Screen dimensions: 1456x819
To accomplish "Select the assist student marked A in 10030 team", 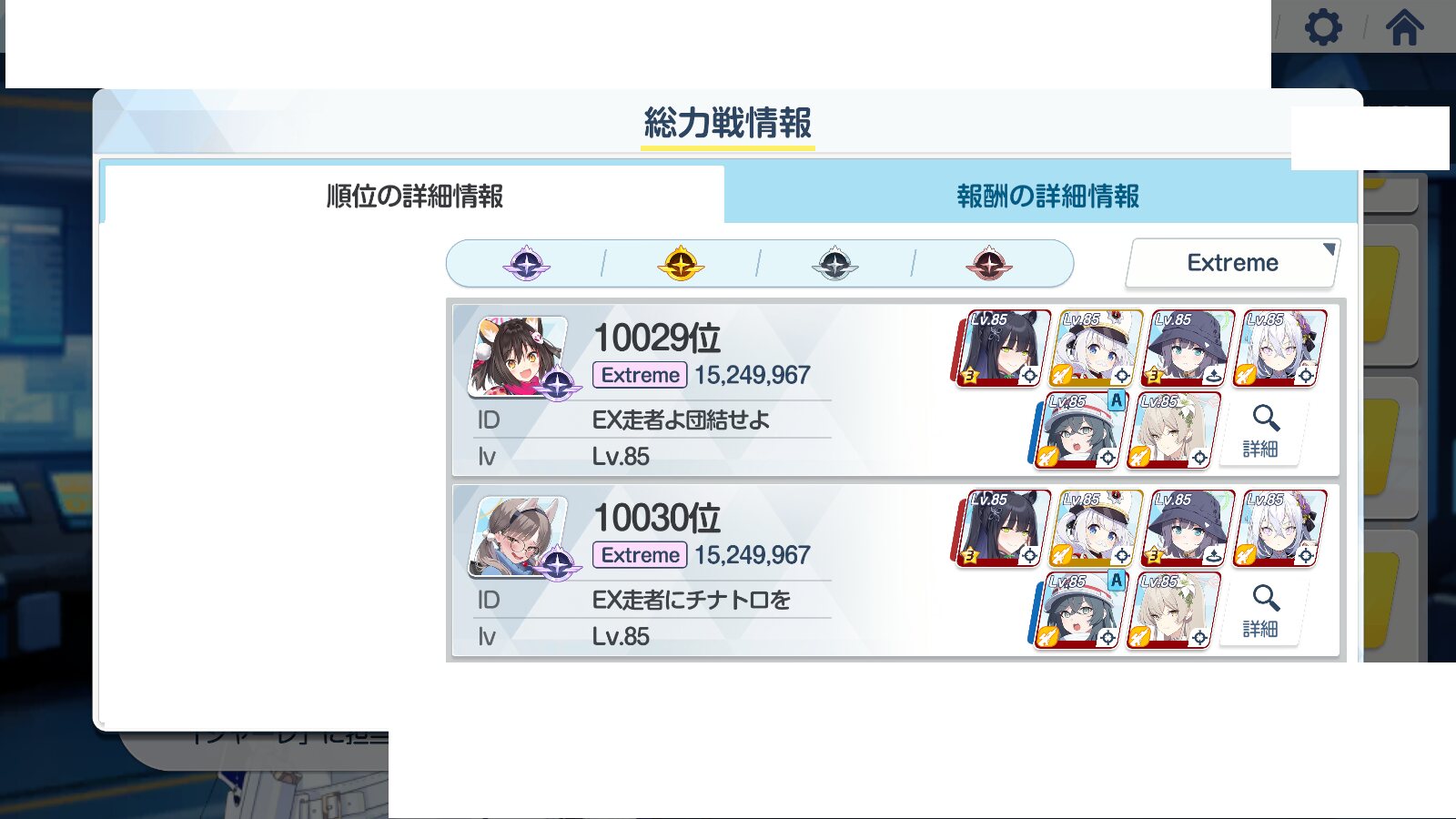I will pos(1080,611).
